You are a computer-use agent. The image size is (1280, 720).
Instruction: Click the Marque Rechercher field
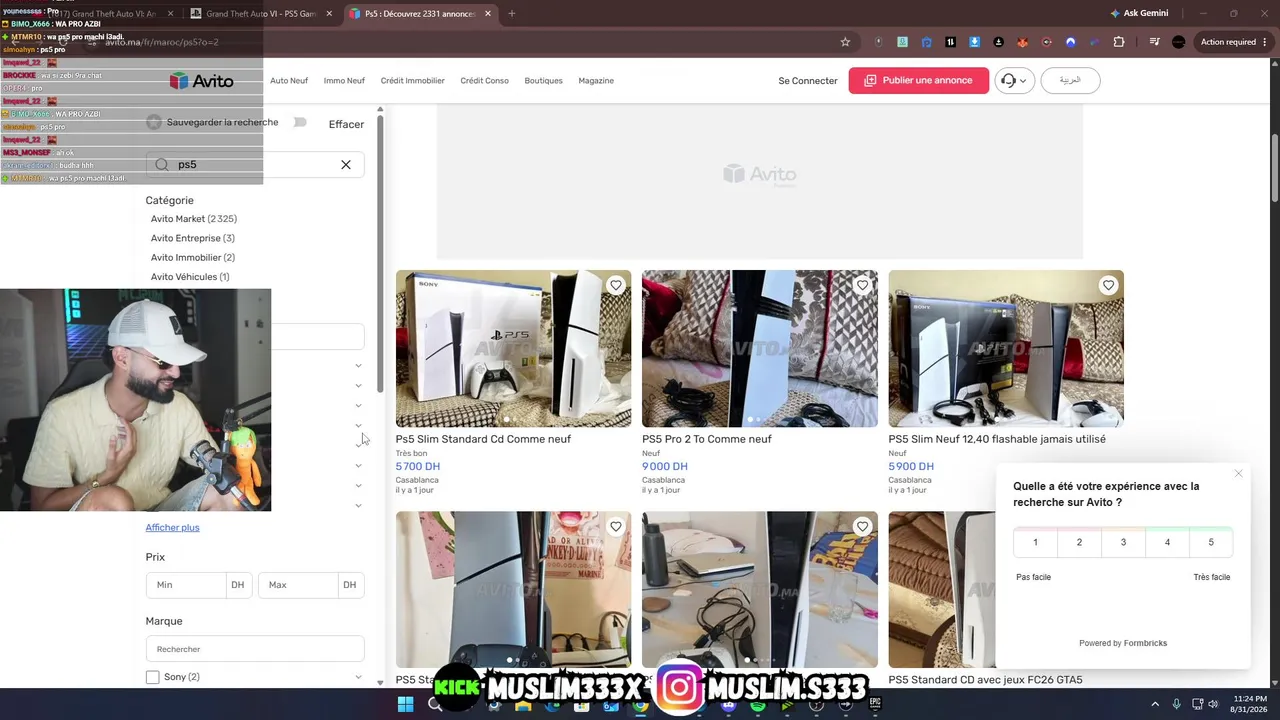tap(255, 649)
